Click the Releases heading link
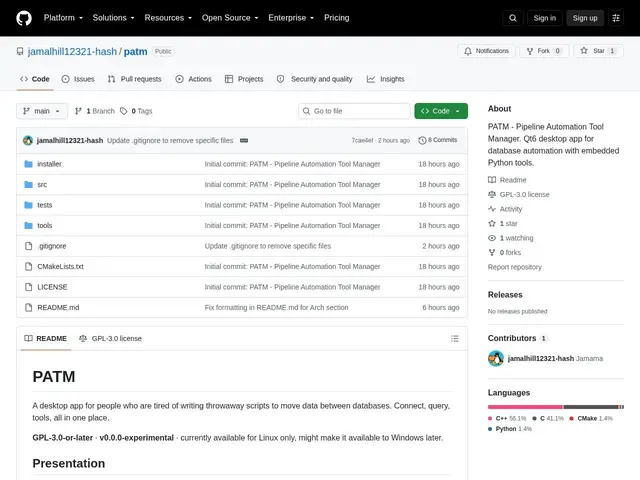Viewport: 640px width, 480px height. click(505, 295)
